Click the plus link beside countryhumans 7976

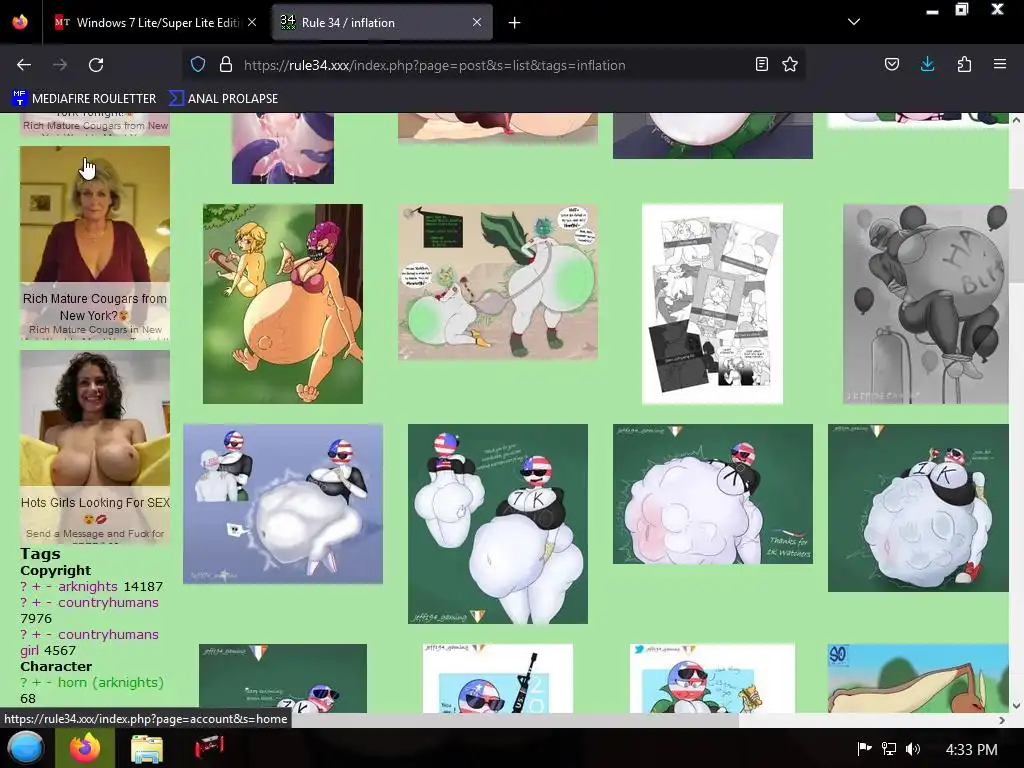point(37,603)
